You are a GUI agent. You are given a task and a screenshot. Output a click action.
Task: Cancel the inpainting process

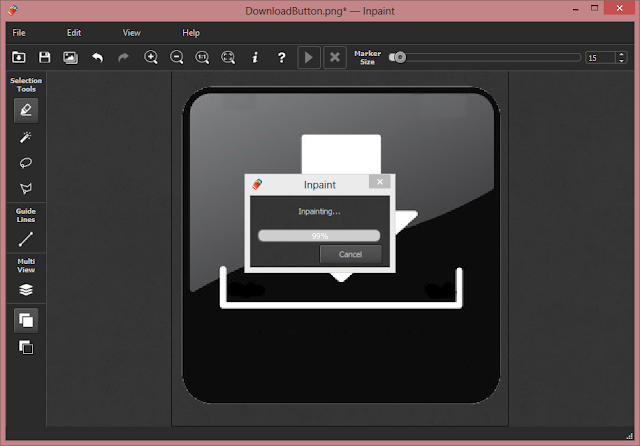coord(351,254)
